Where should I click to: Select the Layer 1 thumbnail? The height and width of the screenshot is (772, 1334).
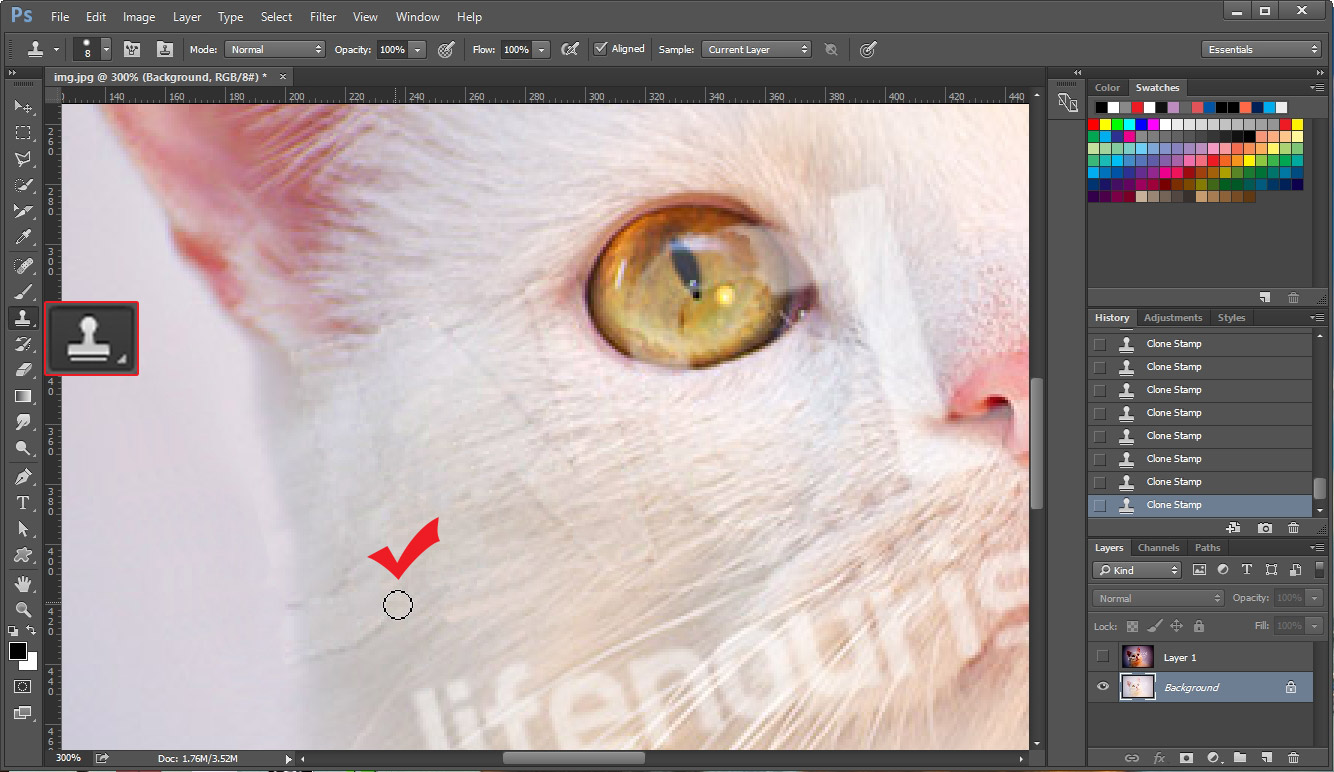(1137, 657)
